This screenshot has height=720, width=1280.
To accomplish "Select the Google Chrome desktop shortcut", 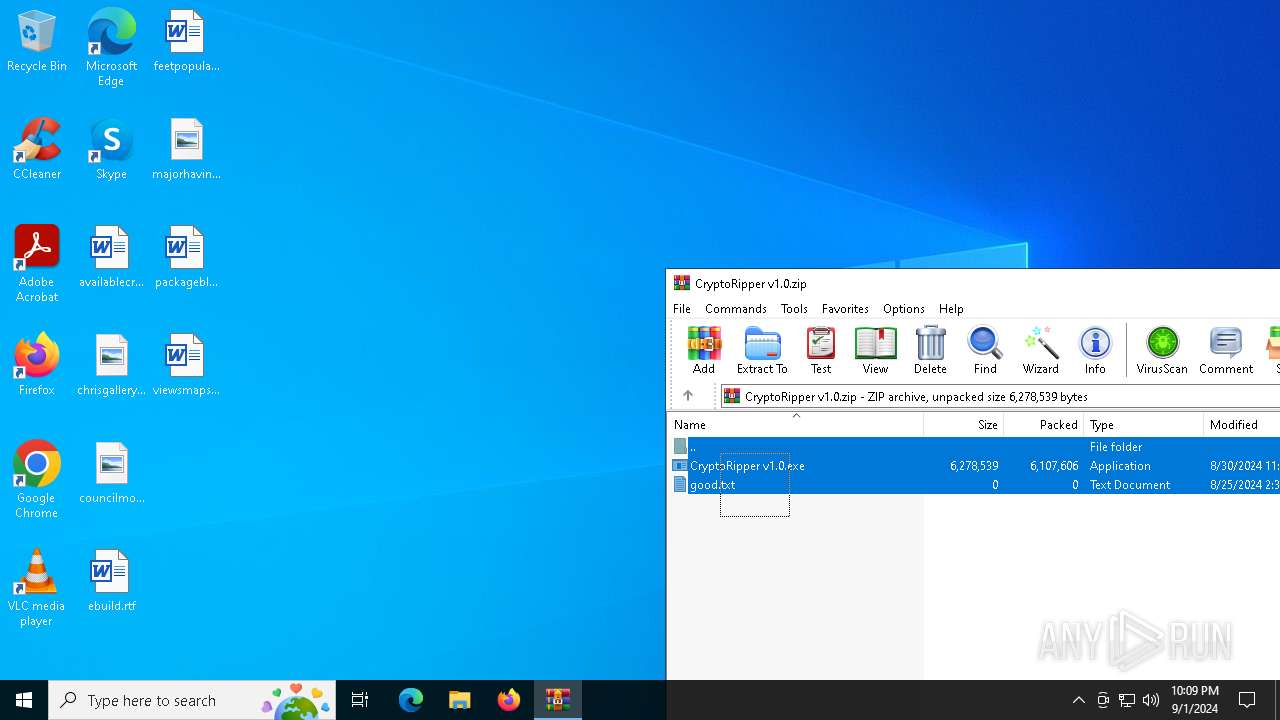I will [37, 480].
